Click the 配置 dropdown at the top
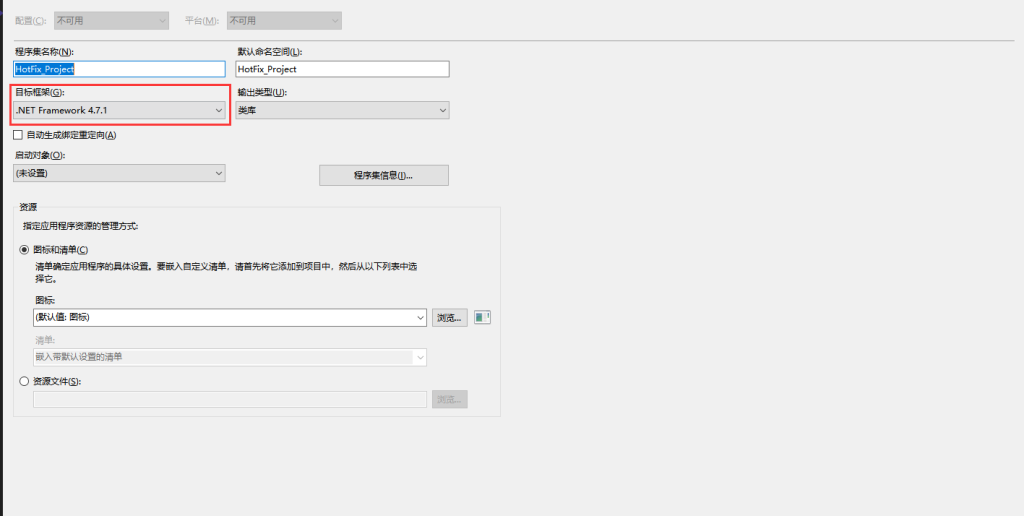The image size is (1024, 516). point(108,20)
